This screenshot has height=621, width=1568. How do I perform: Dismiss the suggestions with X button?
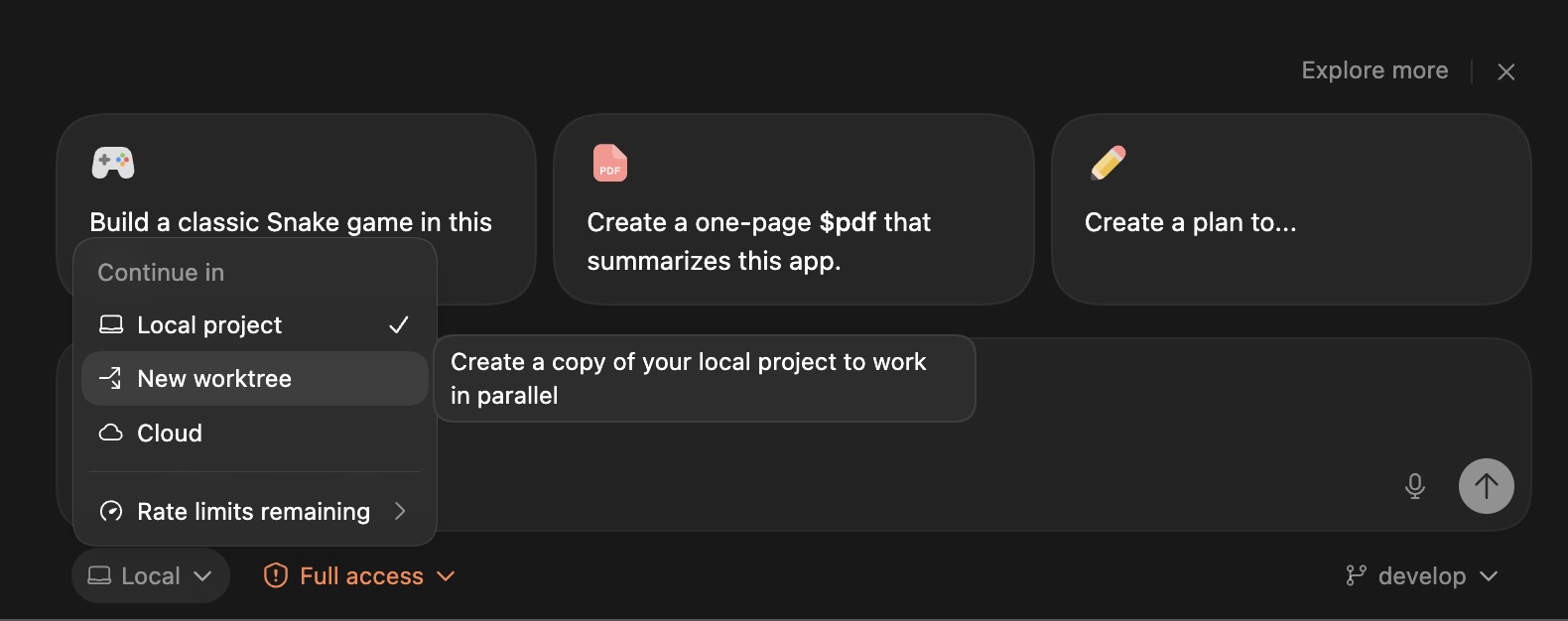tap(1505, 71)
